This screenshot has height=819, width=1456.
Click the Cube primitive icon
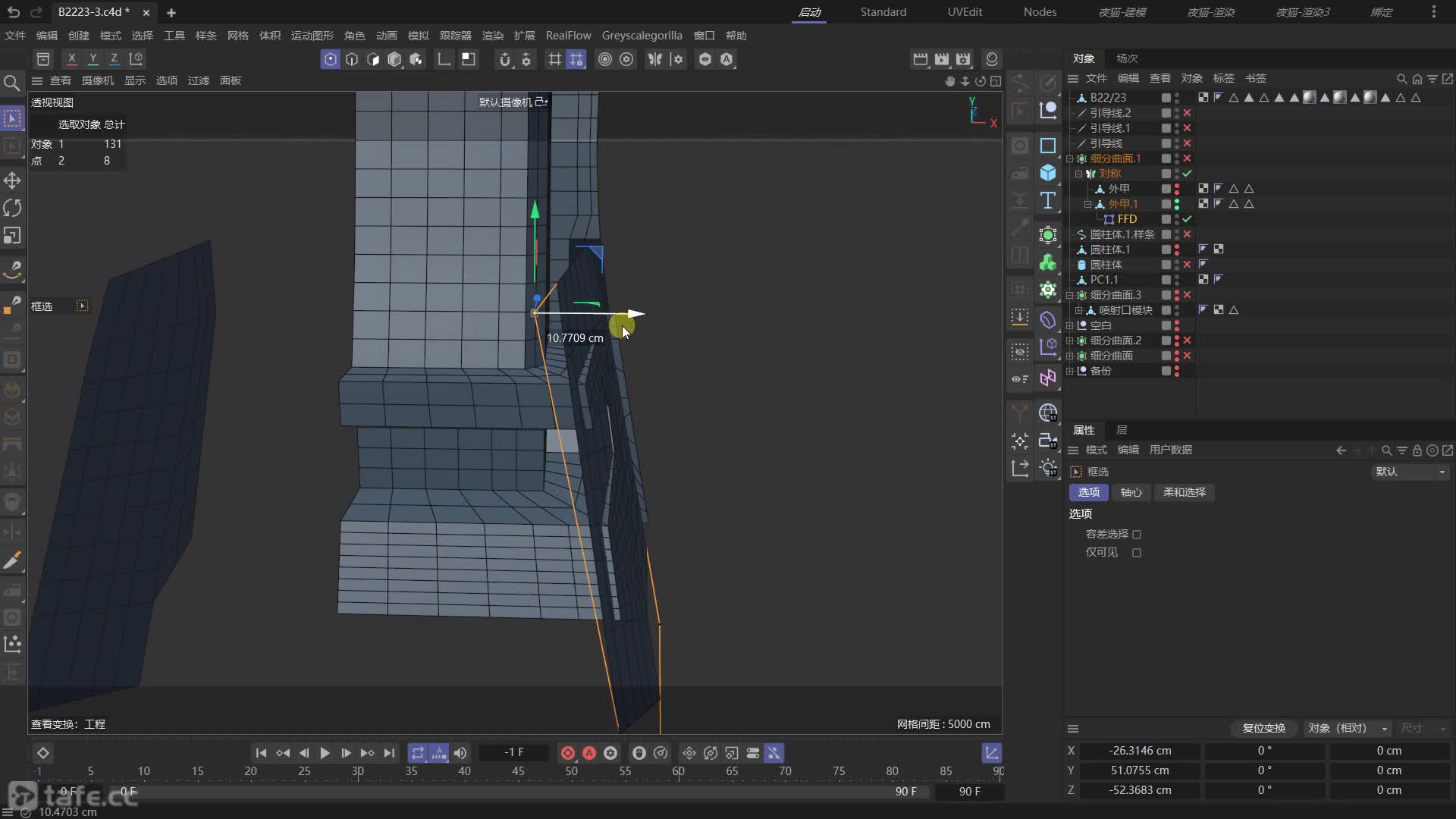(x=1048, y=173)
